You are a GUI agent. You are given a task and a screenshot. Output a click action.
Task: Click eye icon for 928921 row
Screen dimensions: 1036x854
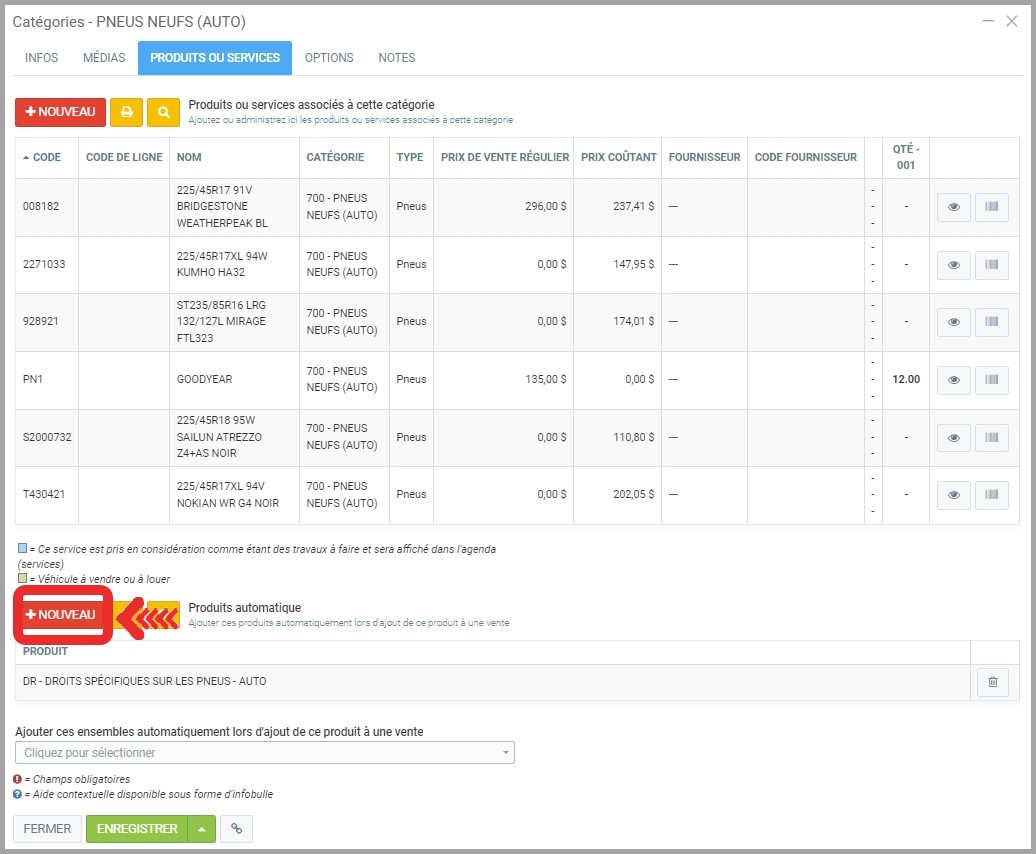click(x=953, y=322)
